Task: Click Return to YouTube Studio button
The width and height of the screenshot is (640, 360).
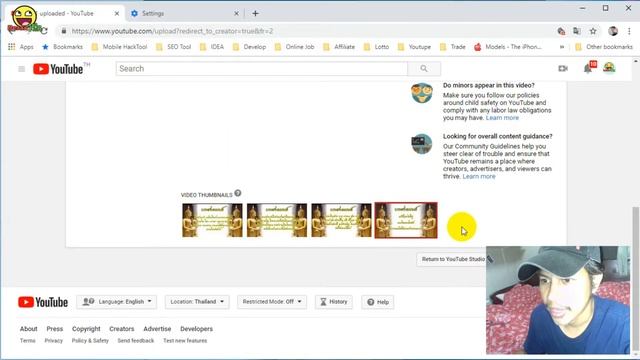Action: (451, 259)
